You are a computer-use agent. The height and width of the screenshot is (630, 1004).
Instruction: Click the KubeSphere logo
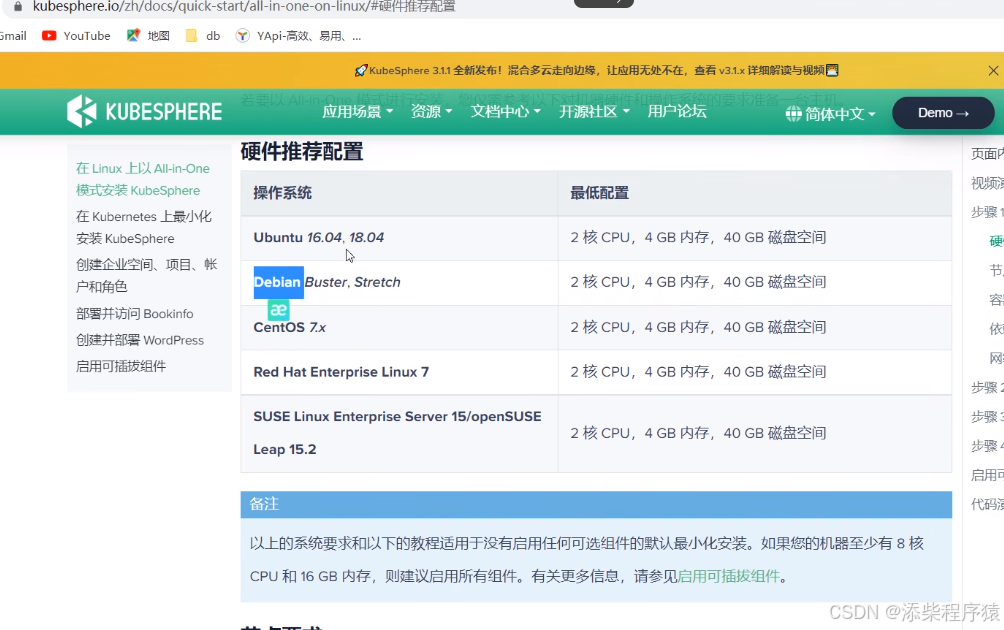pyautogui.click(x=144, y=111)
